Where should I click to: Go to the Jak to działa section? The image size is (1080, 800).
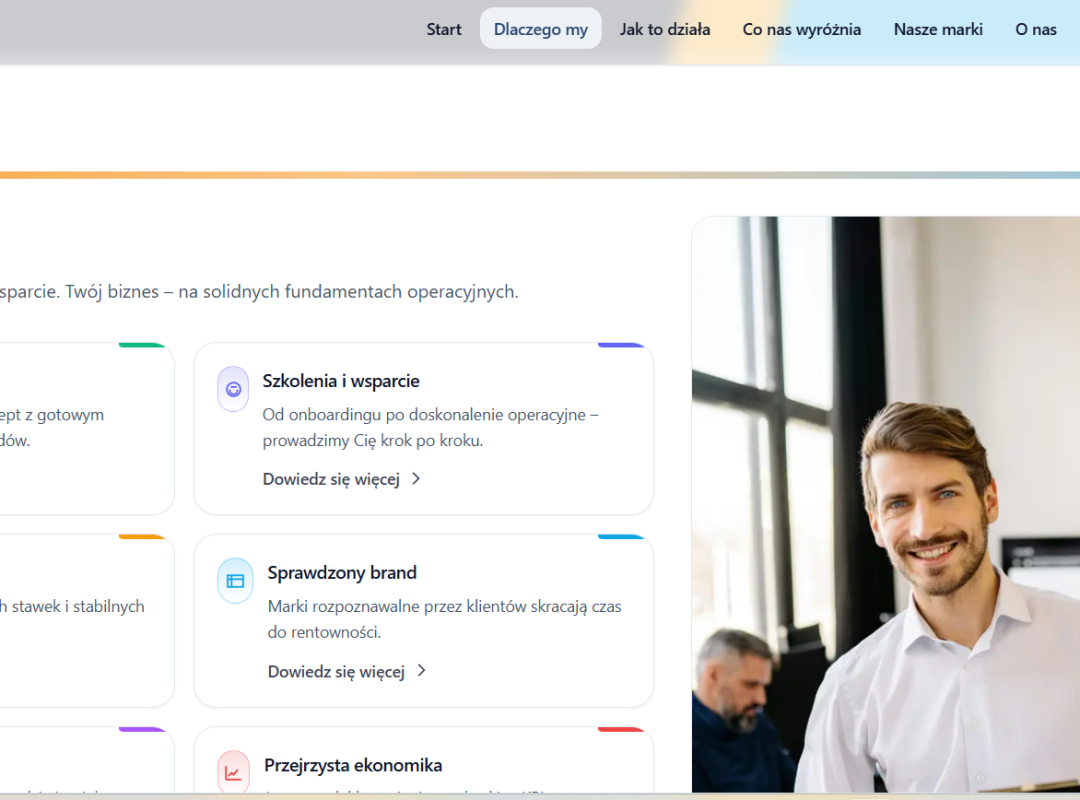pyautogui.click(x=665, y=29)
